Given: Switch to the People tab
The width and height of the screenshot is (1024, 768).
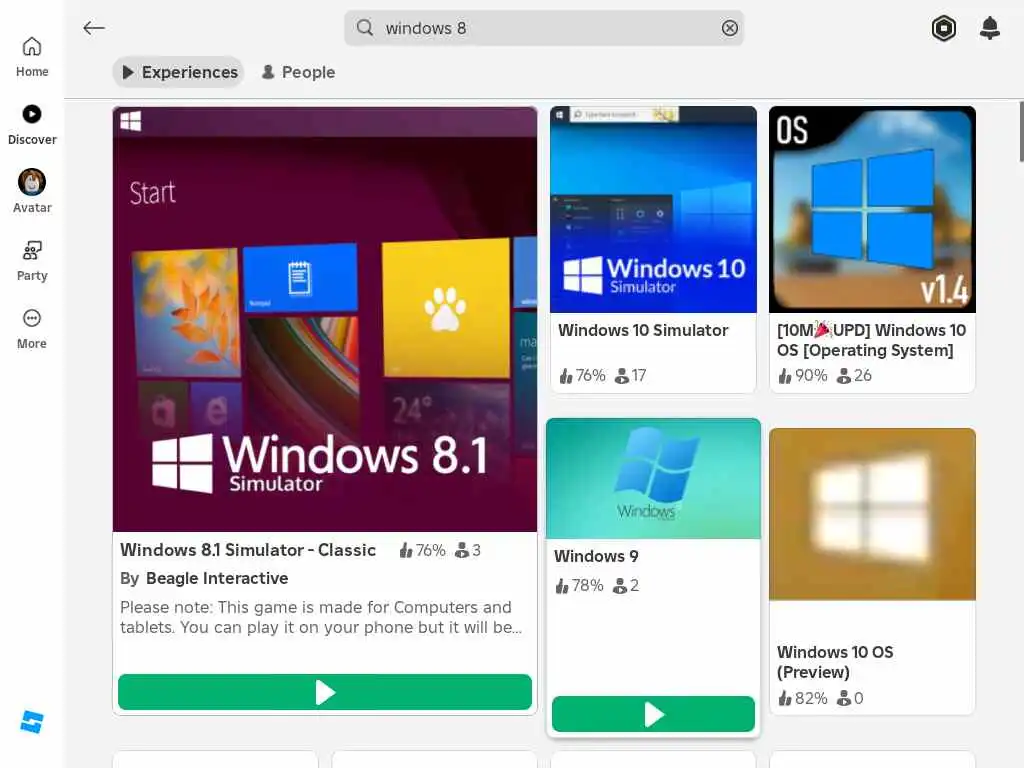Looking at the screenshot, I should (298, 72).
